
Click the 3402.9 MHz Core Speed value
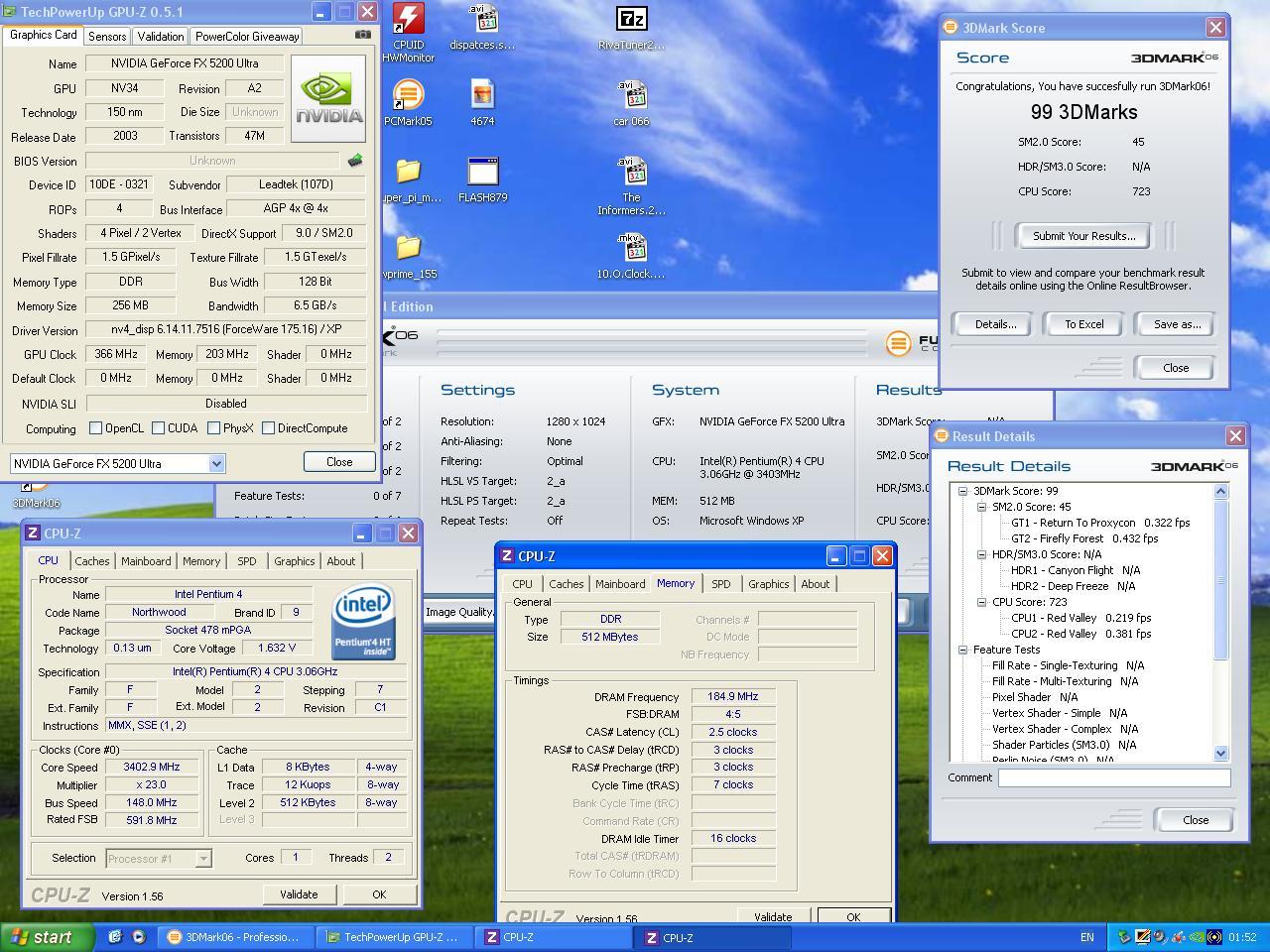pos(151,768)
